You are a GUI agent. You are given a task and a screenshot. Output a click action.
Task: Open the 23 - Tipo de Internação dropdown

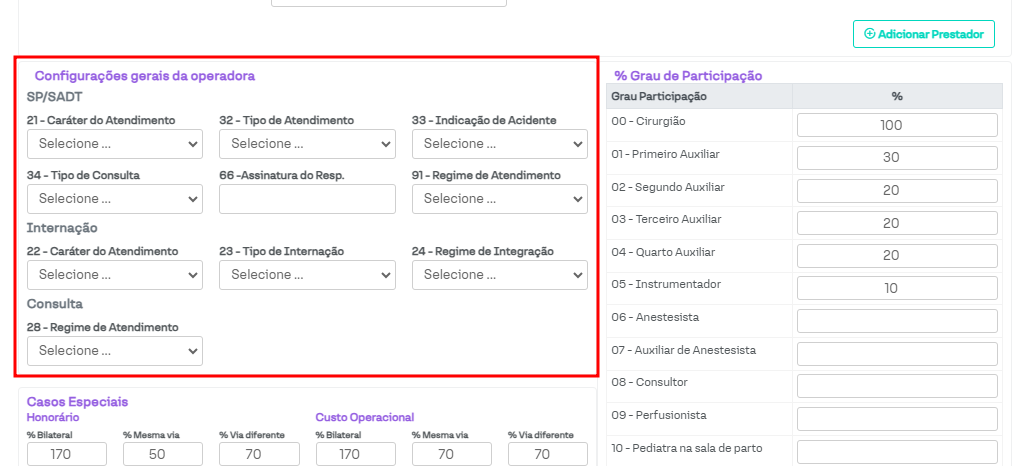307,274
